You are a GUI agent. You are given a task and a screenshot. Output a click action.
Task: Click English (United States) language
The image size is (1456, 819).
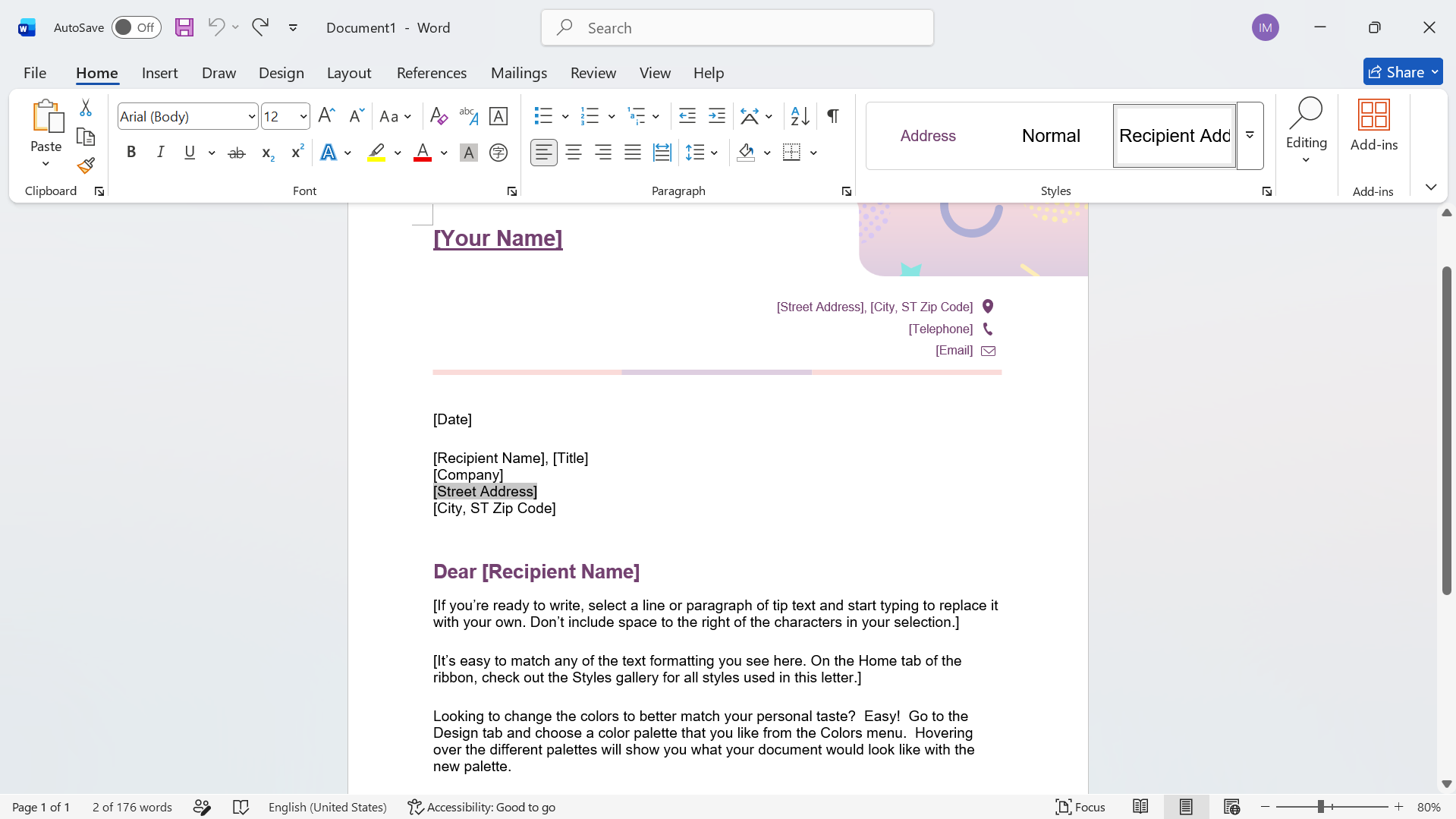coord(328,807)
